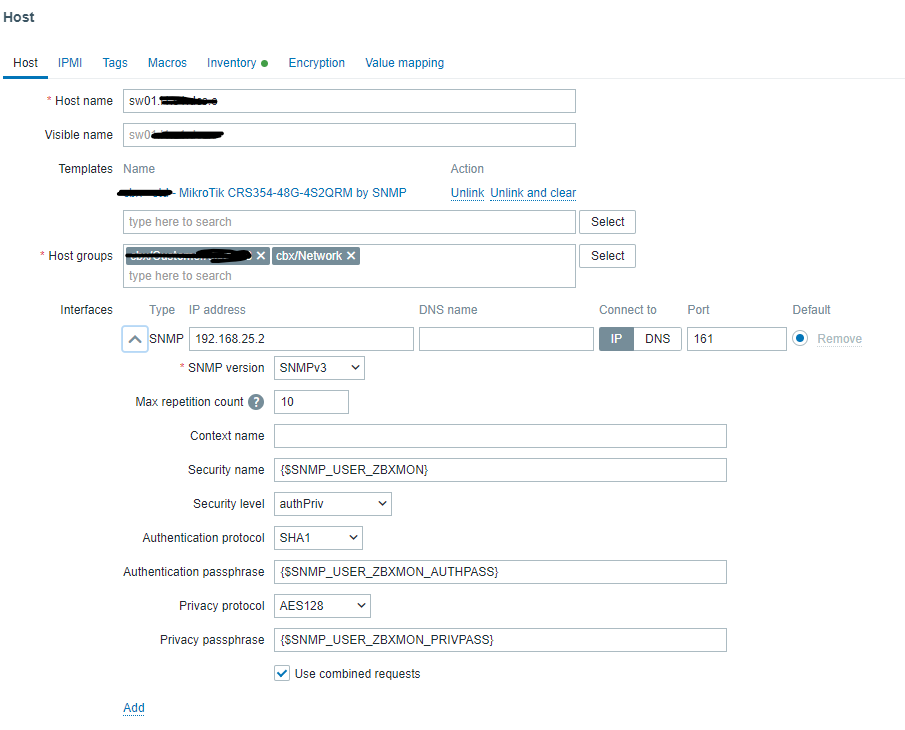The height and width of the screenshot is (730, 905).
Task: Click Select button next to Templates search
Action: click(x=607, y=222)
